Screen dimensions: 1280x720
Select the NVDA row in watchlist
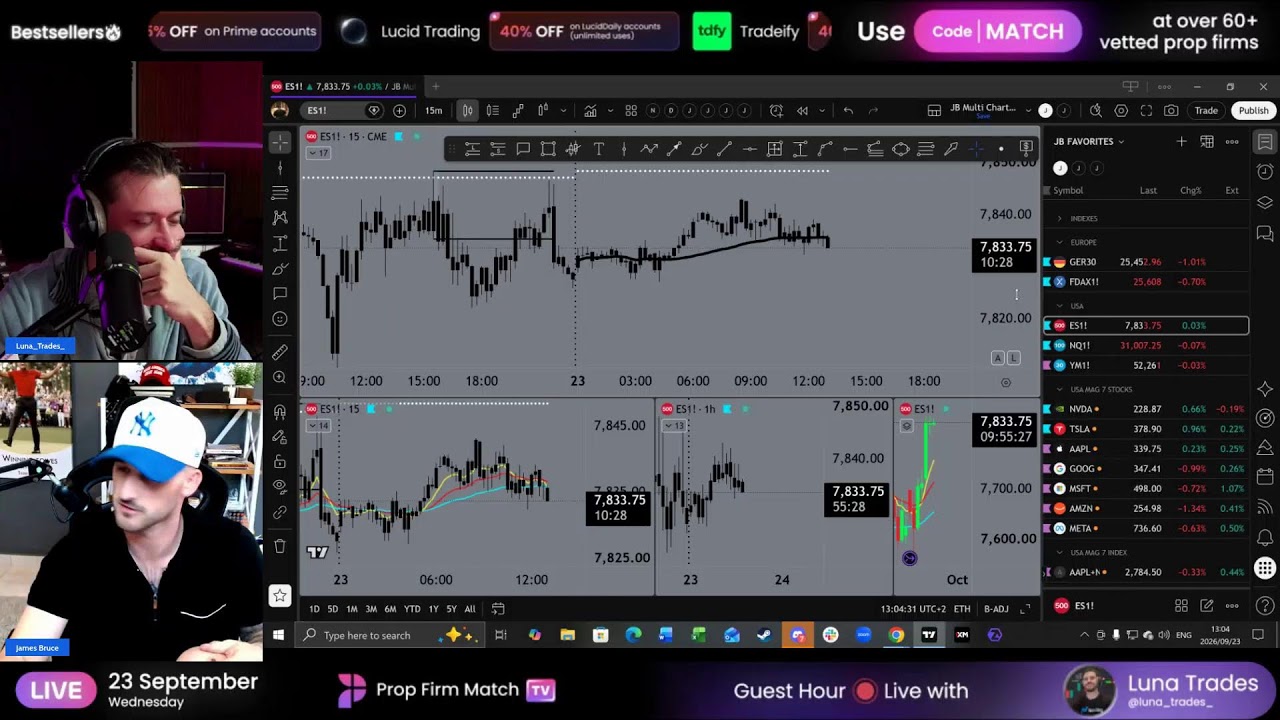pyautogui.click(x=1146, y=409)
